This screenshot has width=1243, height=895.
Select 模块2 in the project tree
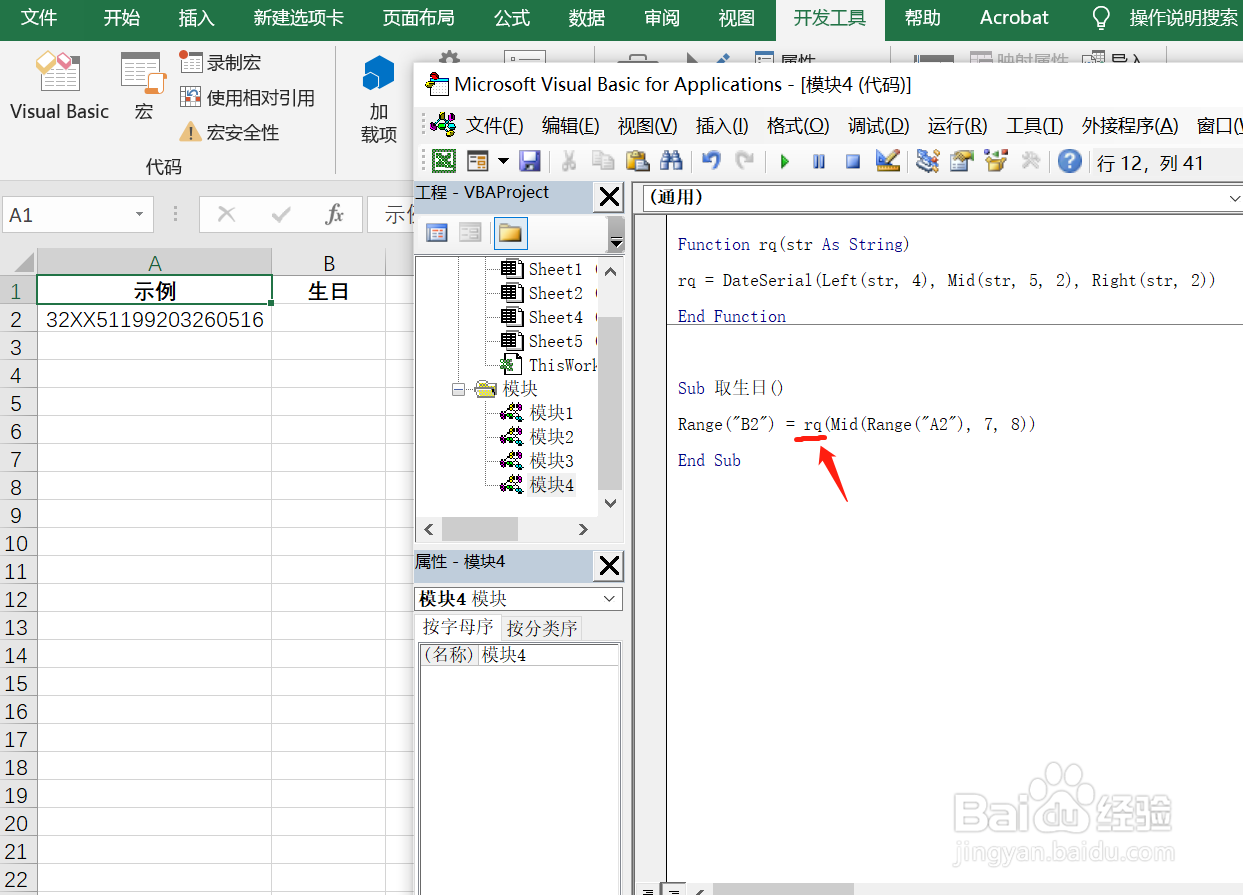pyautogui.click(x=551, y=437)
